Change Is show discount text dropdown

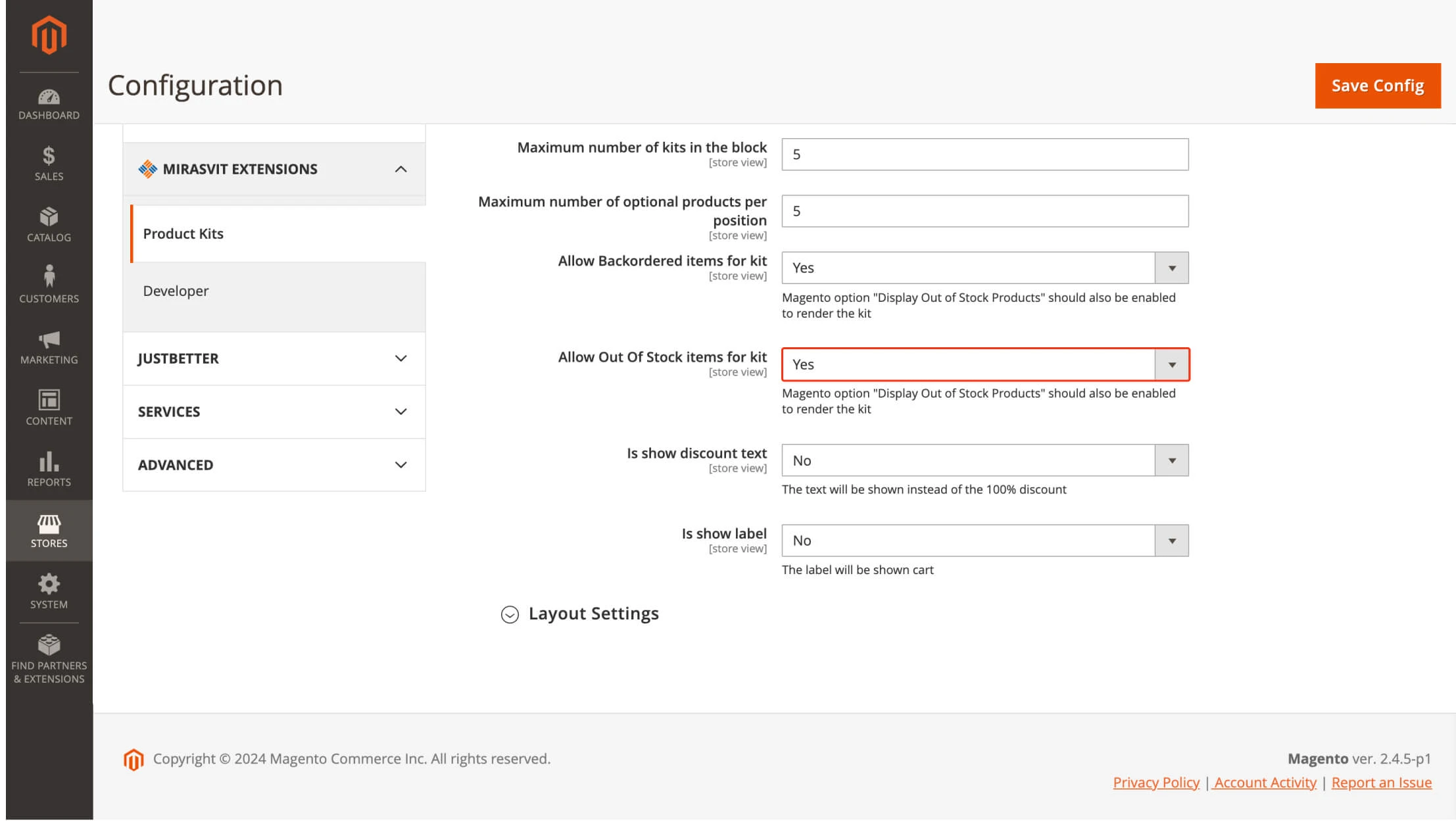(x=985, y=460)
